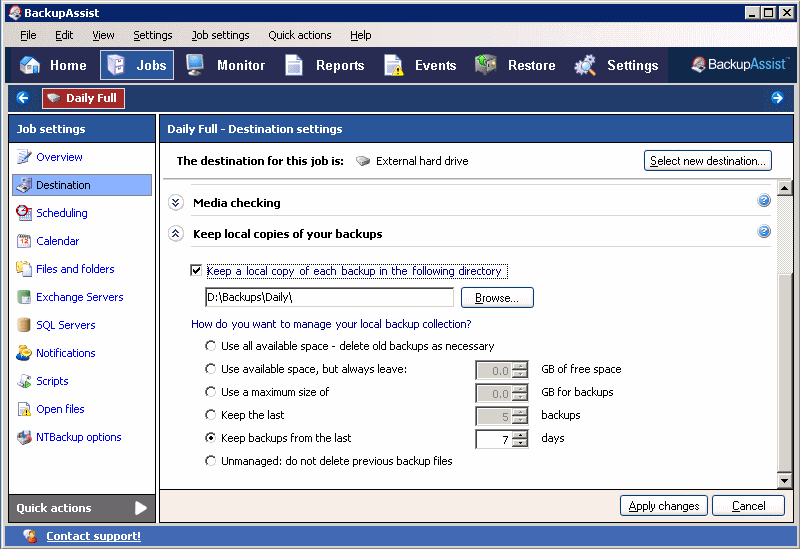Select the Jobs toolbar button
The width and height of the screenshot is (800, 549).
(137, 65)
